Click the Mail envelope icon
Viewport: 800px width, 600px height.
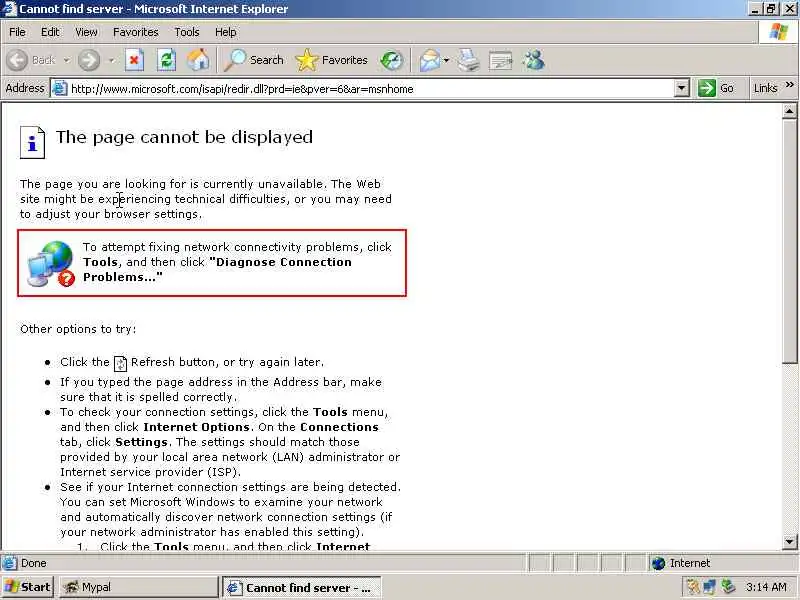click(x=430, y=60)
